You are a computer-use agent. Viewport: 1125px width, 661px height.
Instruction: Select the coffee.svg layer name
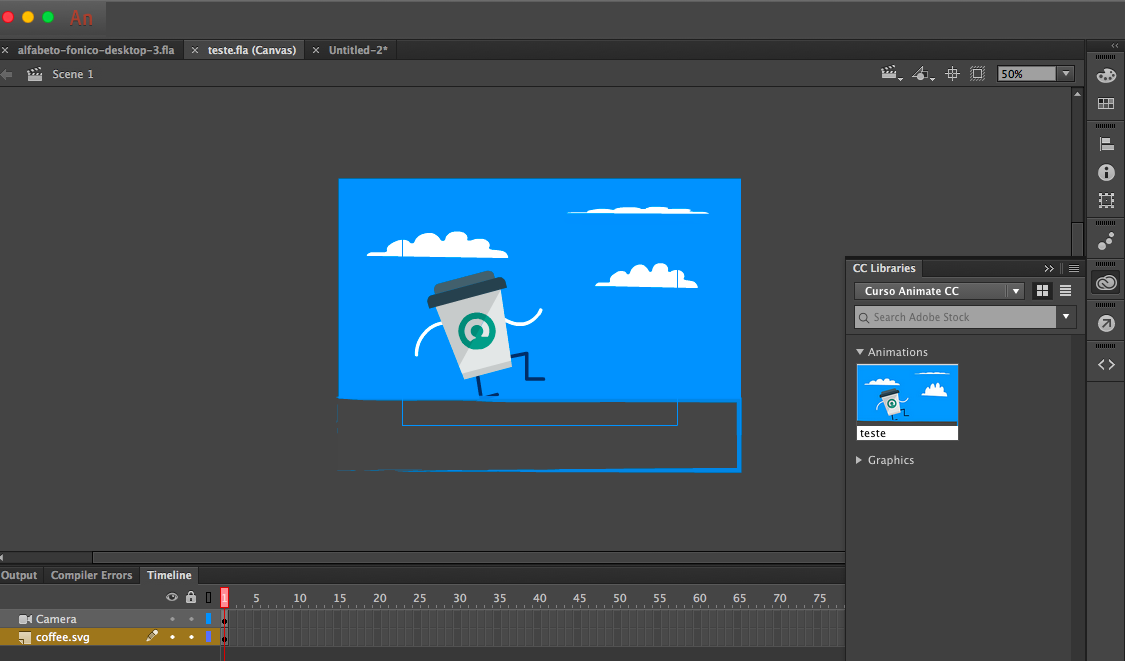(62, 637)
